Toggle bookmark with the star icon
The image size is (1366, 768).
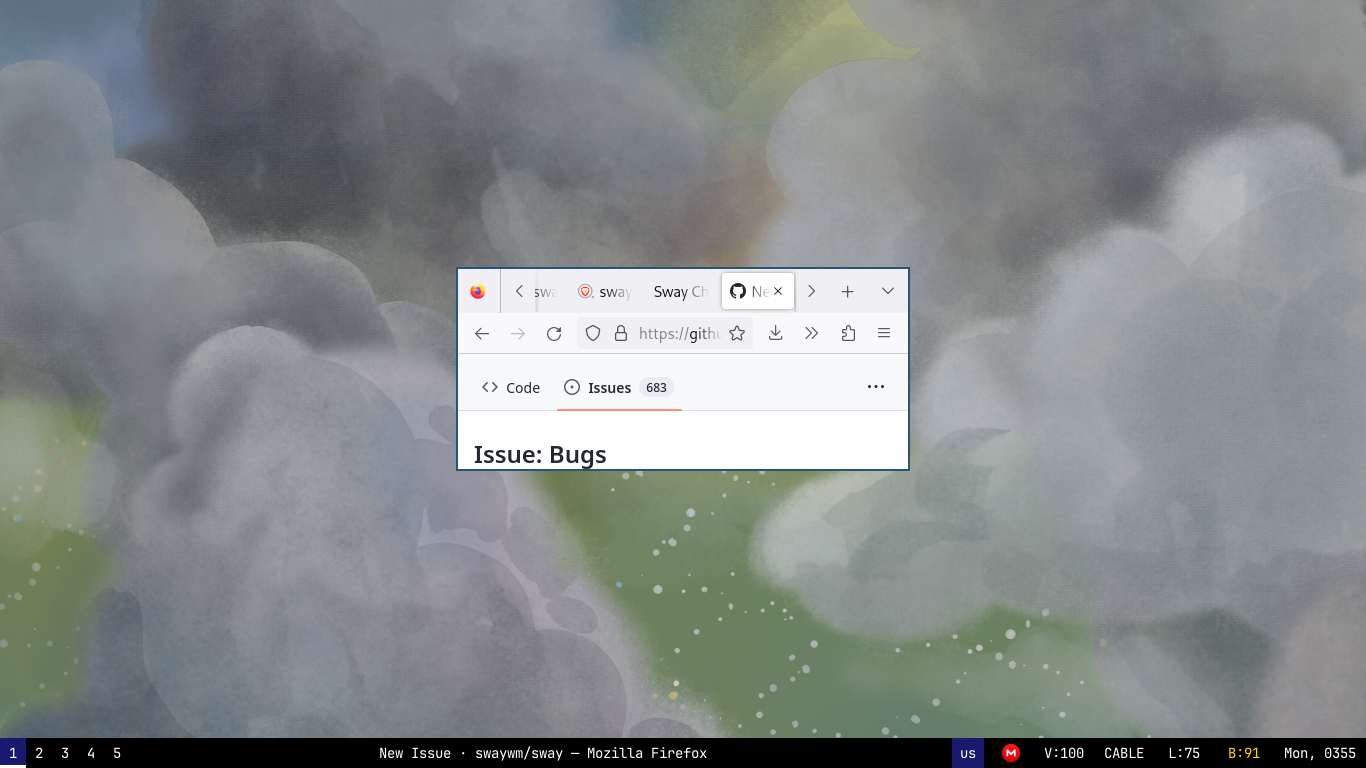coord(737,333)
